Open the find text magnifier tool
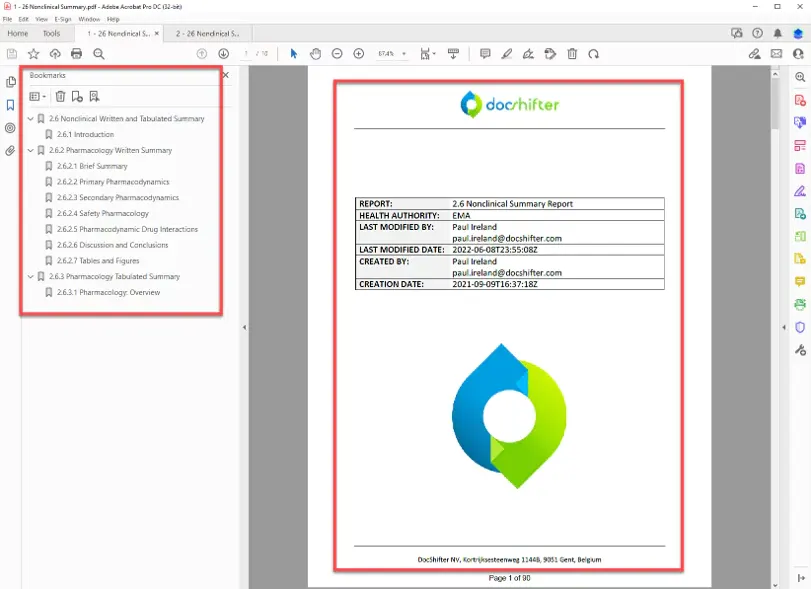 coord(99,54)
